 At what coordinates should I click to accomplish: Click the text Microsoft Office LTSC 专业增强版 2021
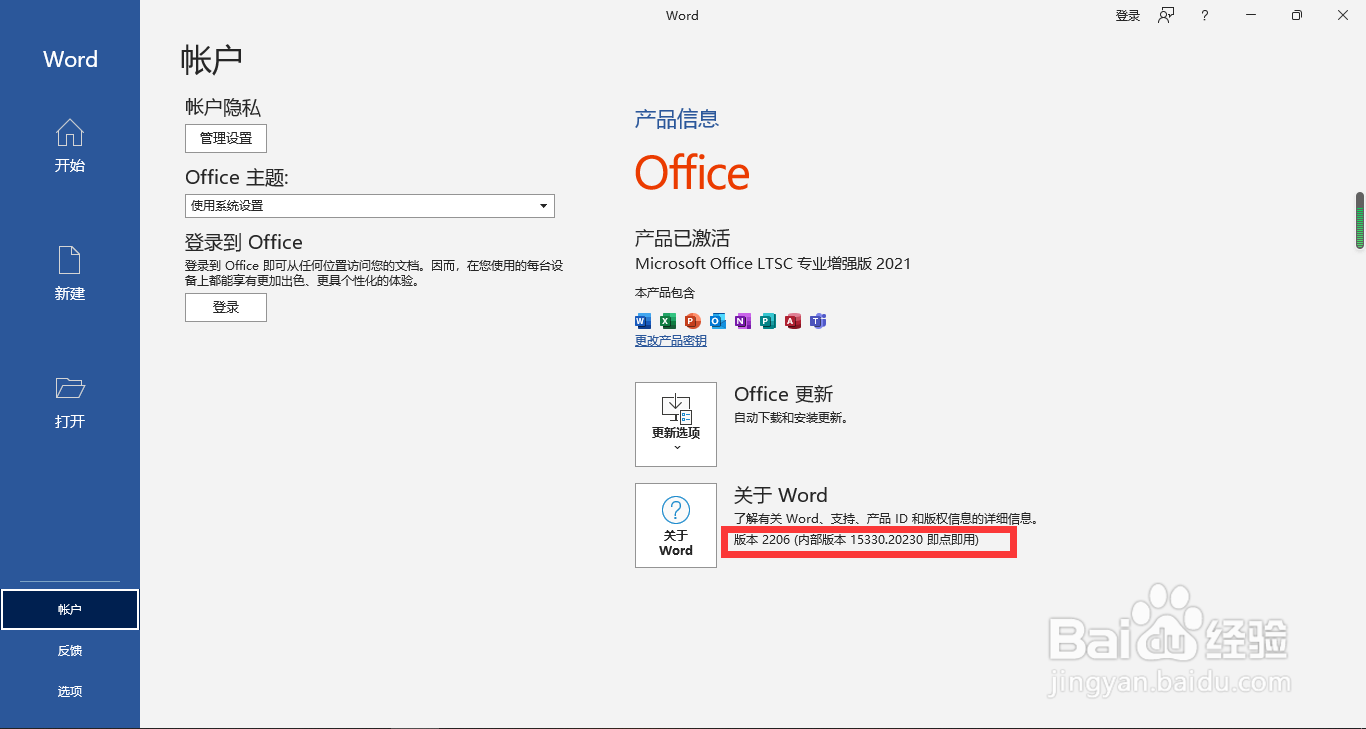pyautogui.click(x=773, y=264)
